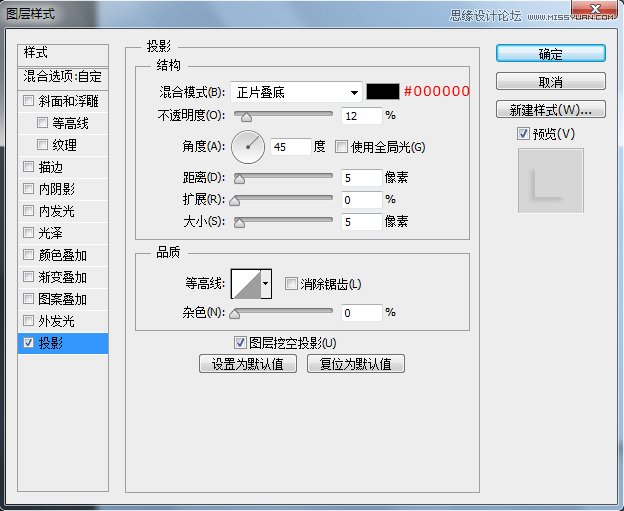Uncheck the 投影 style checkbox
Image resolution: width=624 pixels, height=511 pixels.
coord(28,342)
